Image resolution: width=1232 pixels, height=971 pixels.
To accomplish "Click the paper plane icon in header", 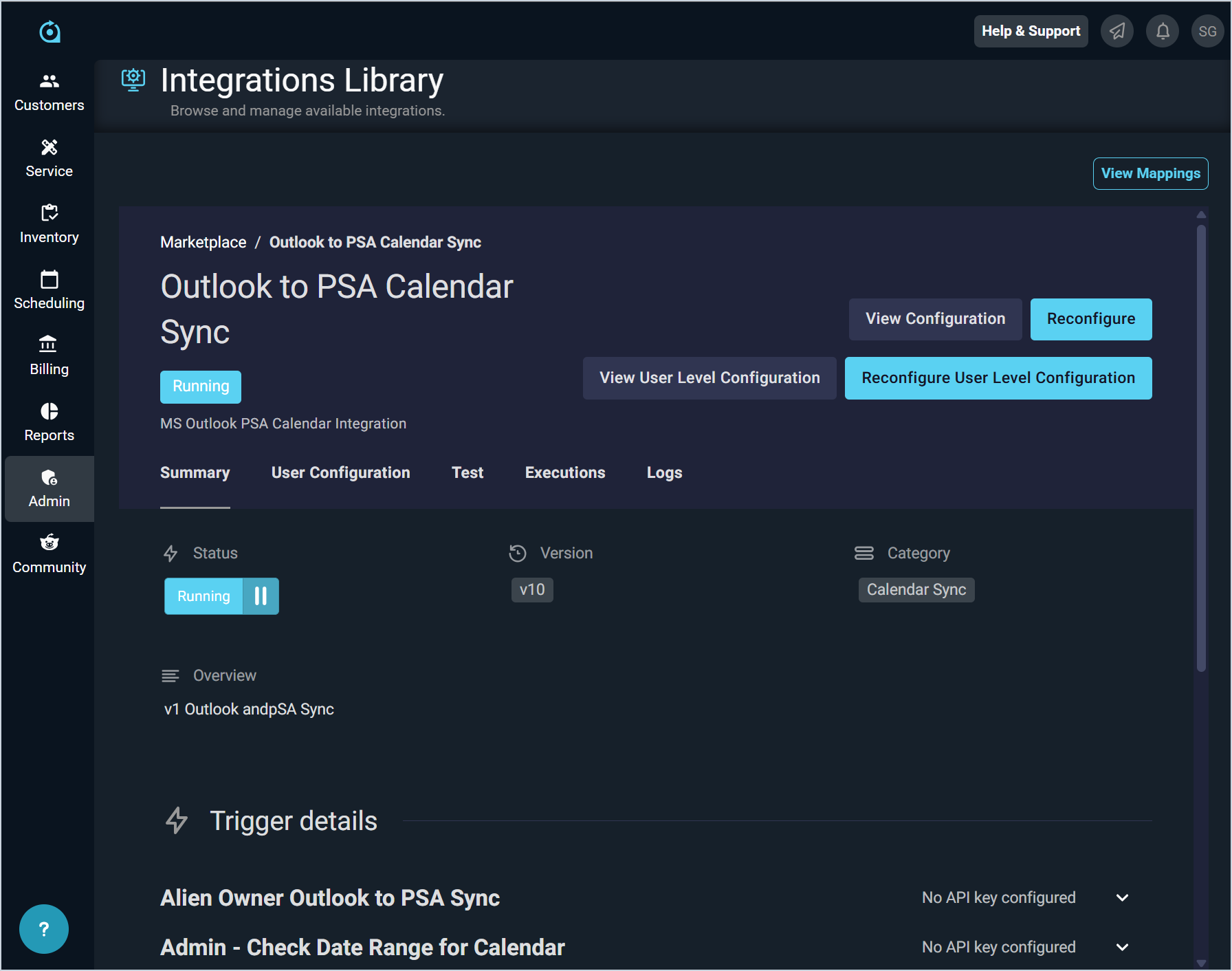I will (x=1117, y=32).
